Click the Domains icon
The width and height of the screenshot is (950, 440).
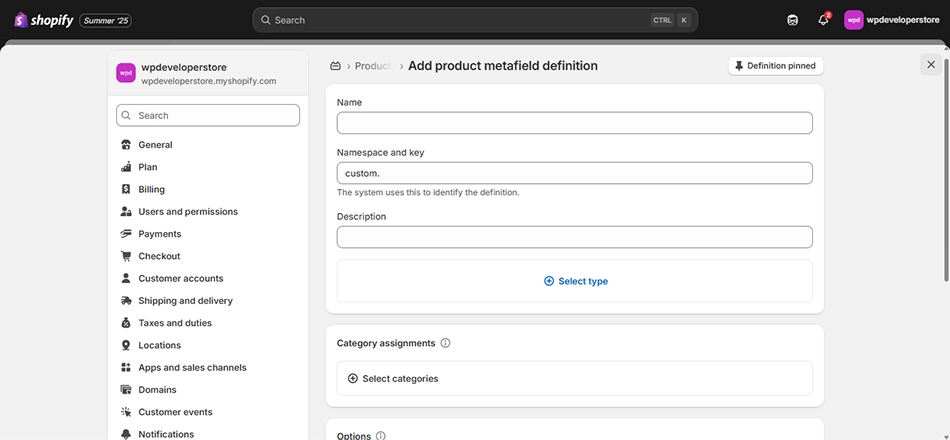point(126,390)
